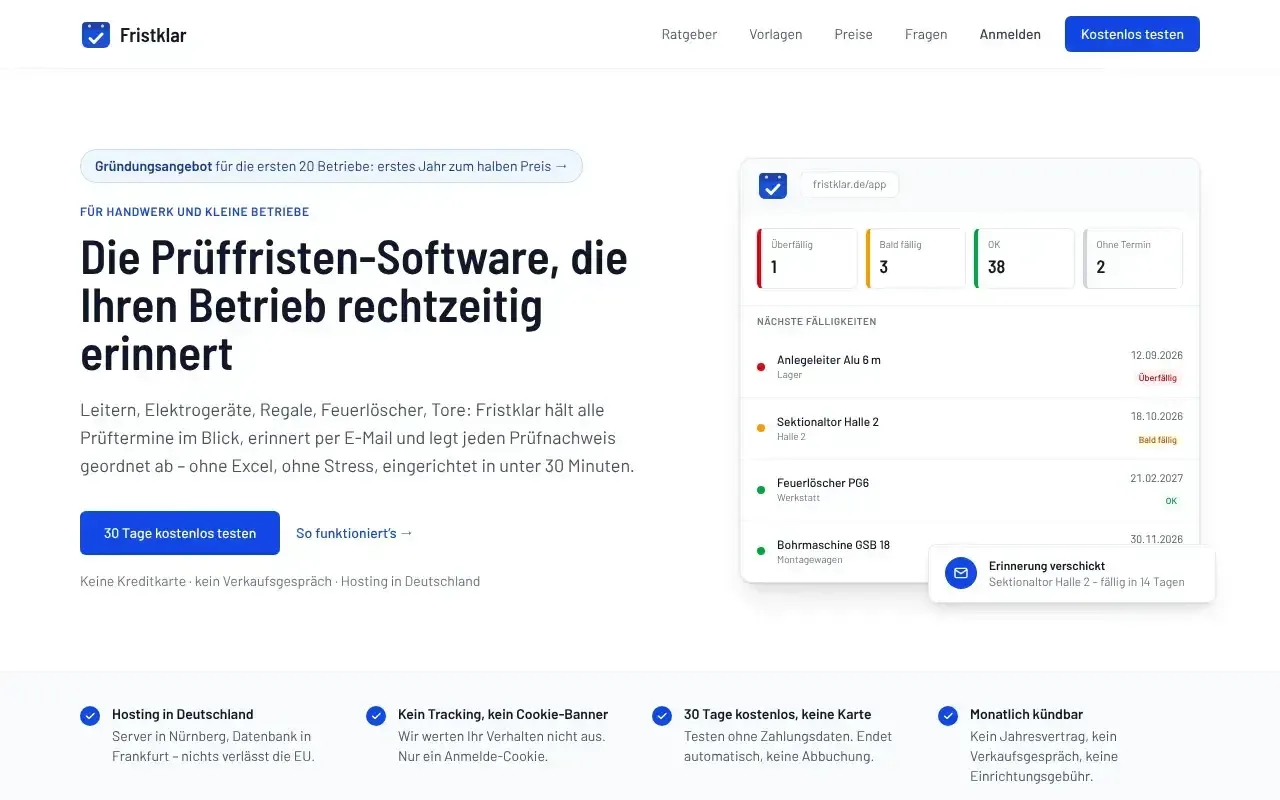
Task: Open the Fragen navigation link
Action: [926, 34]
